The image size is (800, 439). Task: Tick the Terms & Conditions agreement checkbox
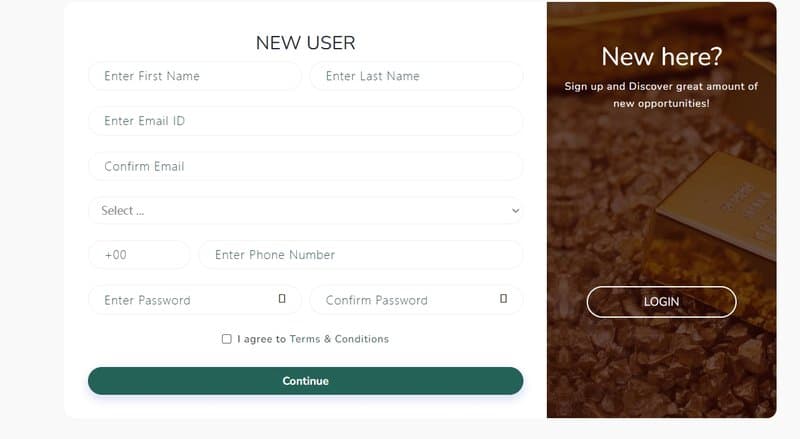click(227, 339)
